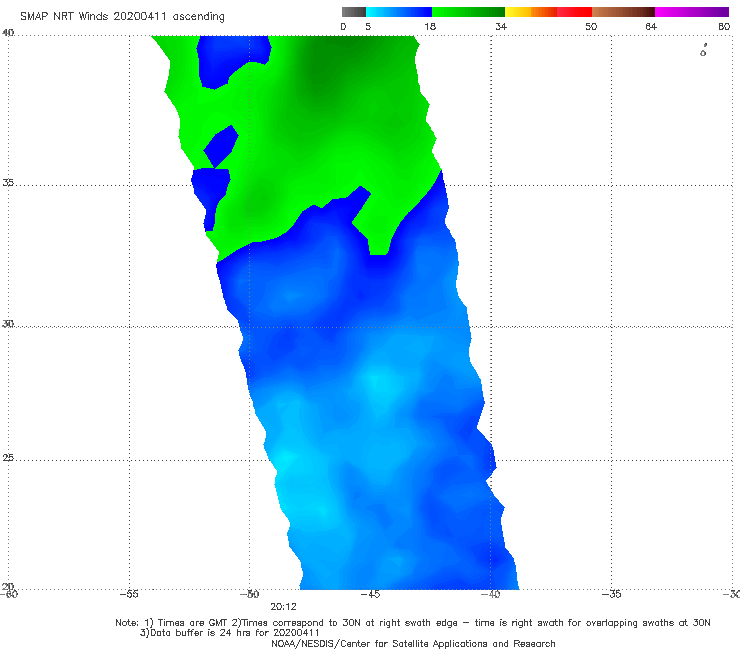Select the yellow-orange colorbar segment
Image resolution: width=740 pixels, height=650 pixels.
pyautogui.click(x=530, y=12)
